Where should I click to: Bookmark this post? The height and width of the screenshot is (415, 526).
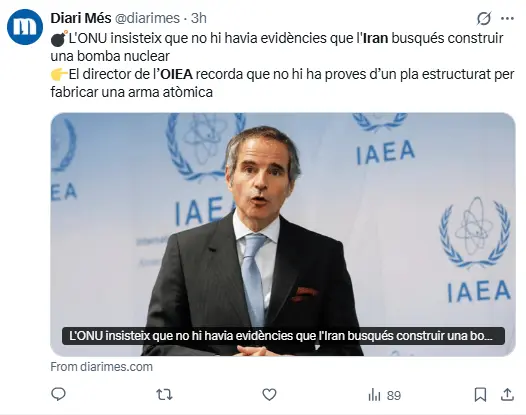click(x=480, y=395)
